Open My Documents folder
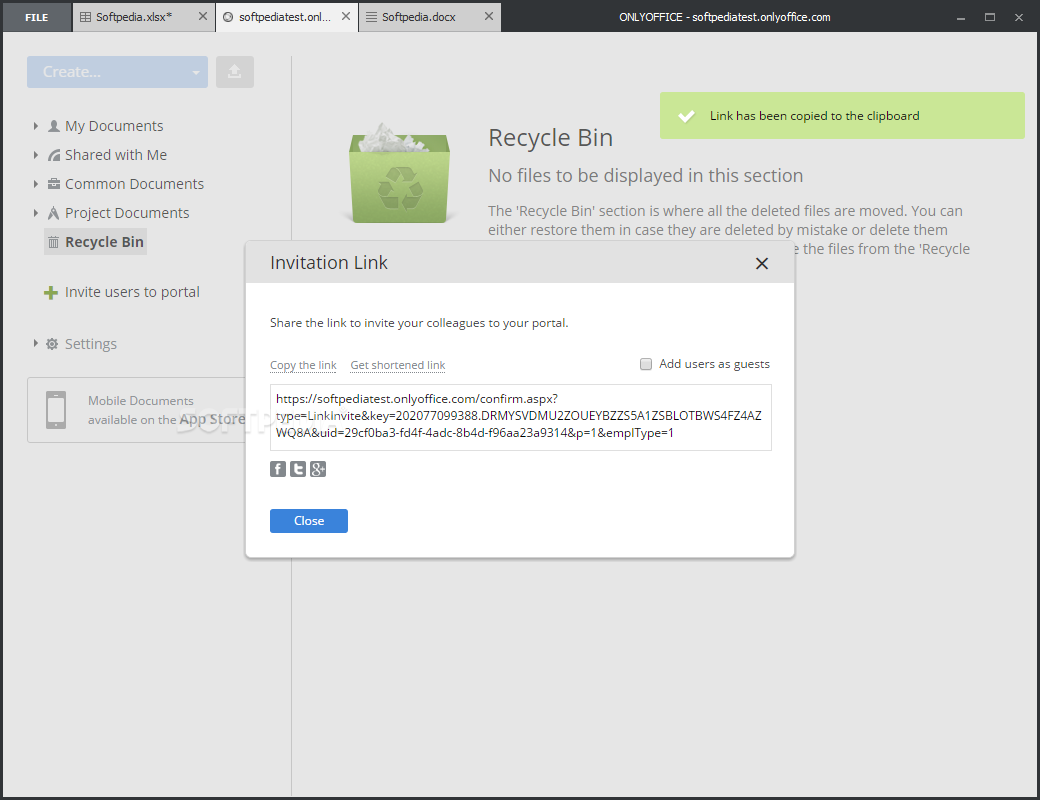 coord(114,126)
